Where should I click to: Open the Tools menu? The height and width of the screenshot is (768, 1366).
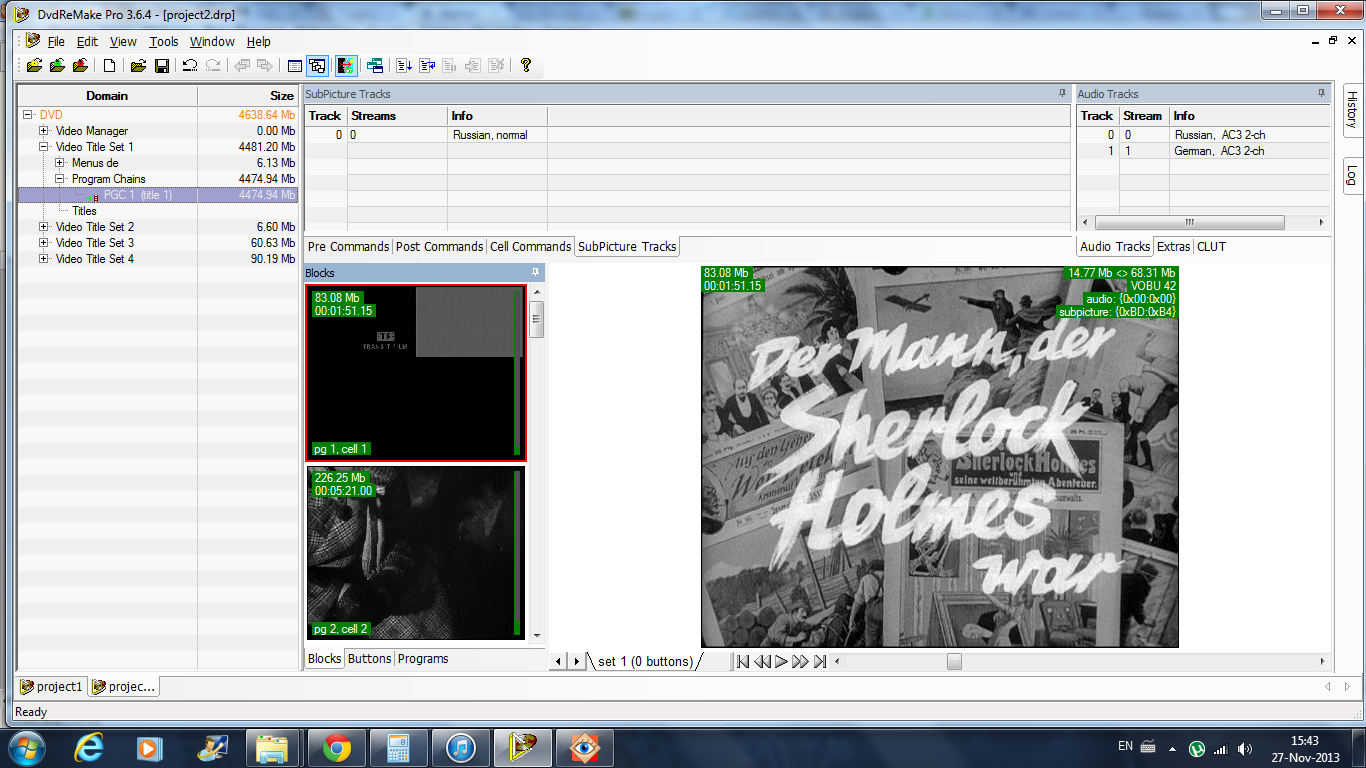[164, 42]
